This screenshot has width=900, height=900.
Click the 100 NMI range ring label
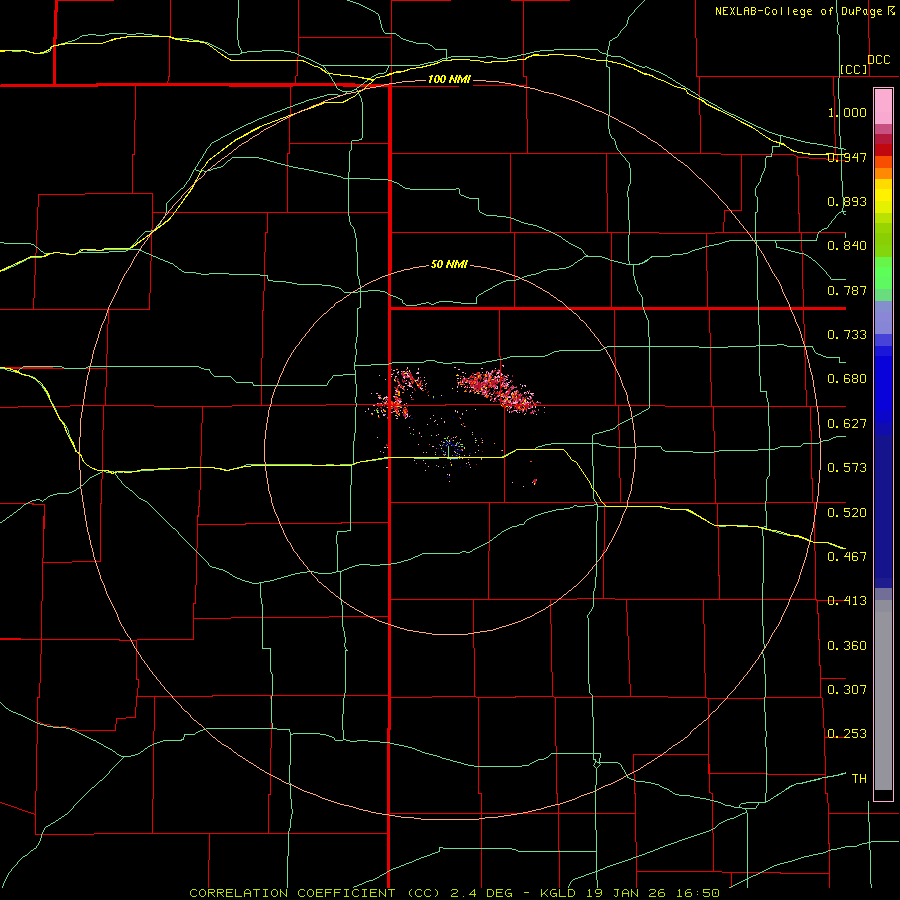coord(449,79)
